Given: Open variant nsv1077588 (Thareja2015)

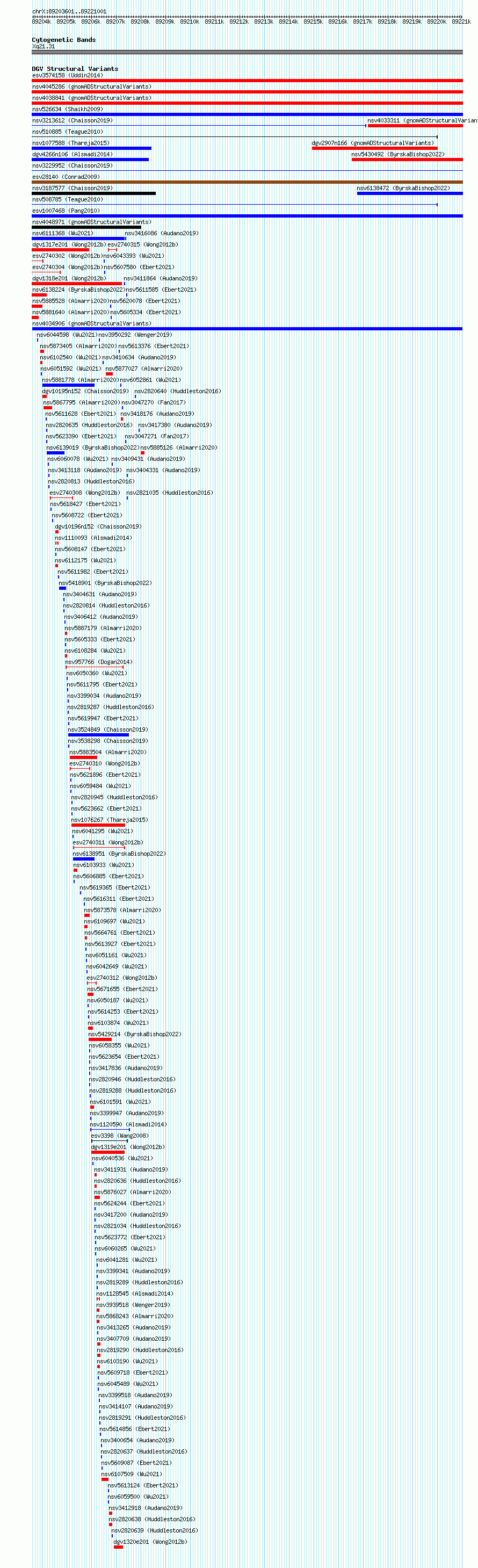Looking at the screenshot, I should click(x=71, y=143).
